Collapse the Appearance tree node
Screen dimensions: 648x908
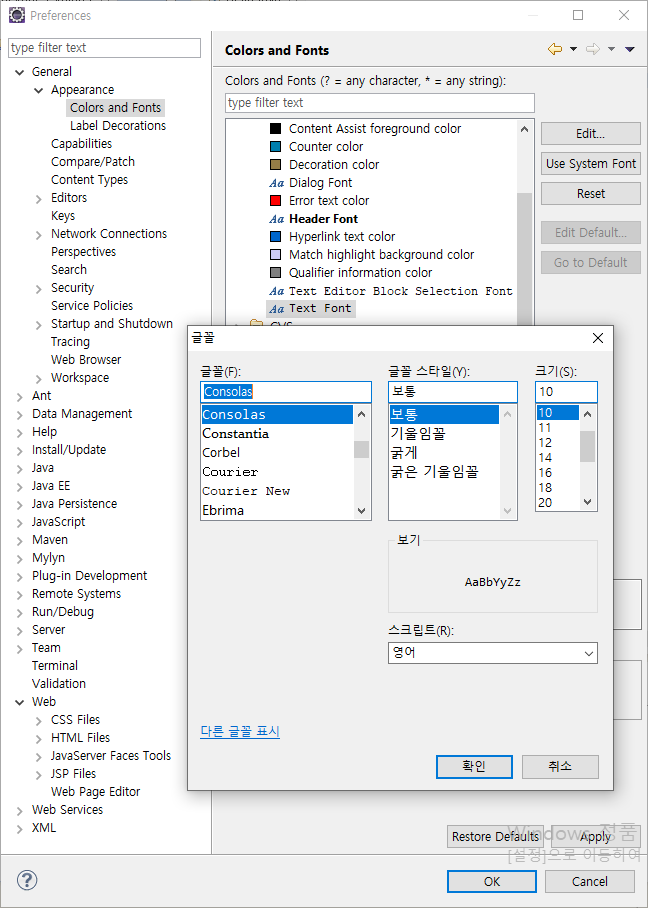(39, 90)
